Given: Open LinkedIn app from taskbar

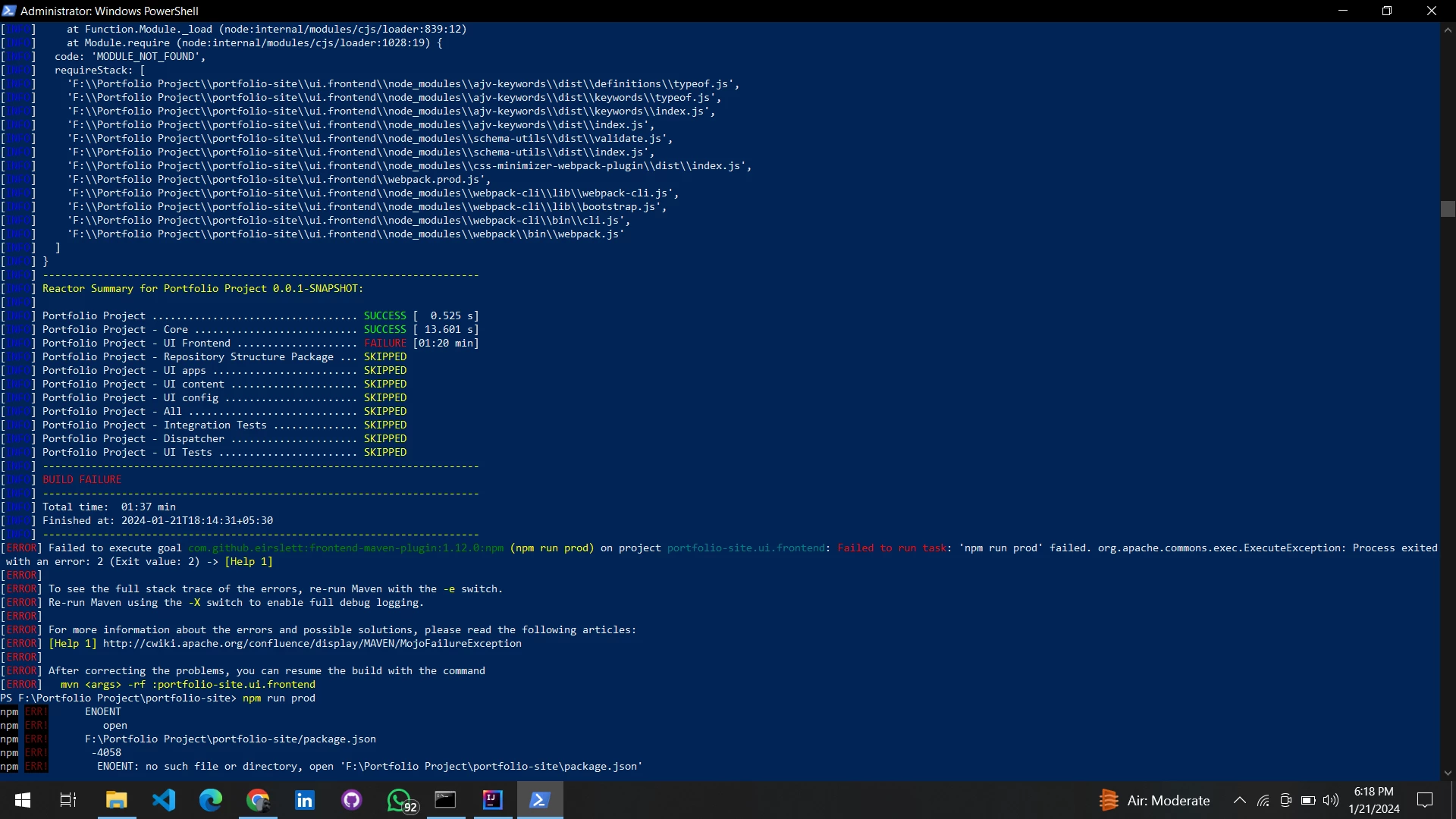Looking at the screenshot, I should point(305,800).
